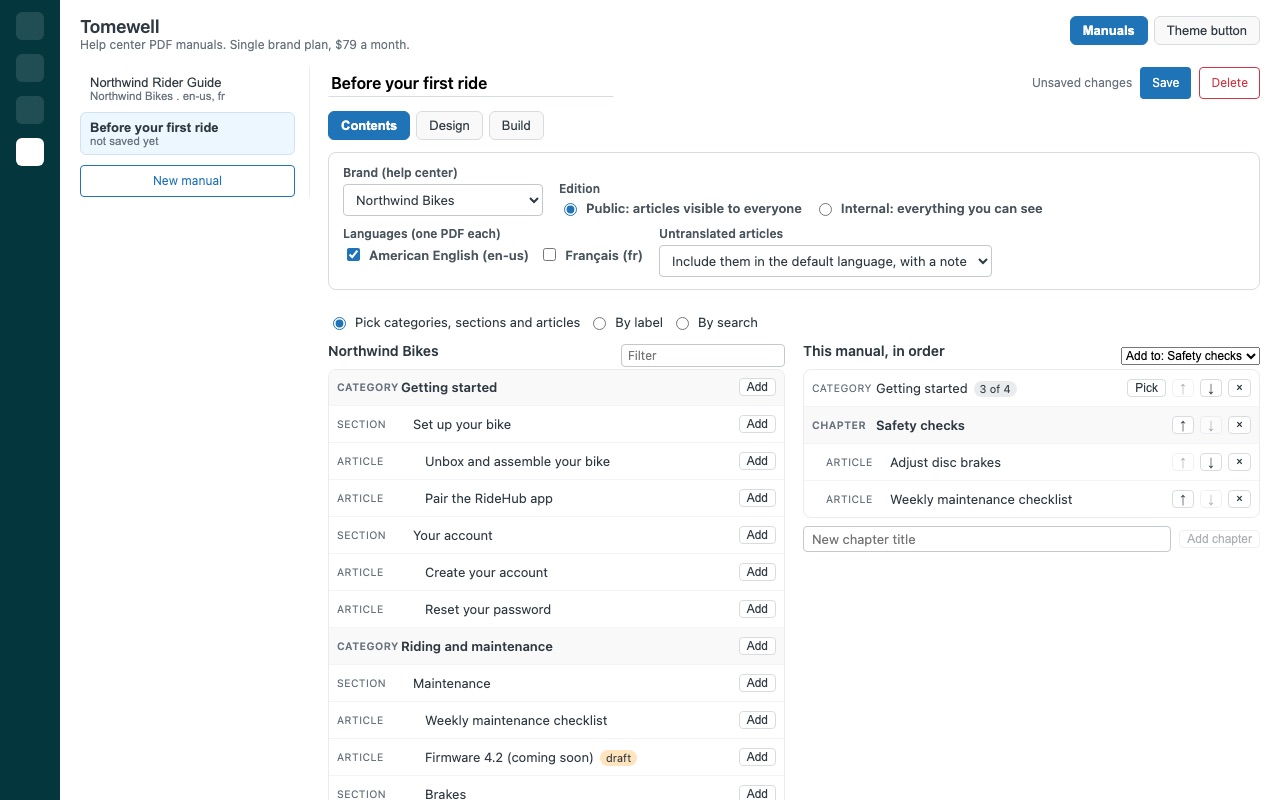The width and height of the screenshot is (1280, 800).
Task: Add Reset your password article
Action: coord(757,609)
